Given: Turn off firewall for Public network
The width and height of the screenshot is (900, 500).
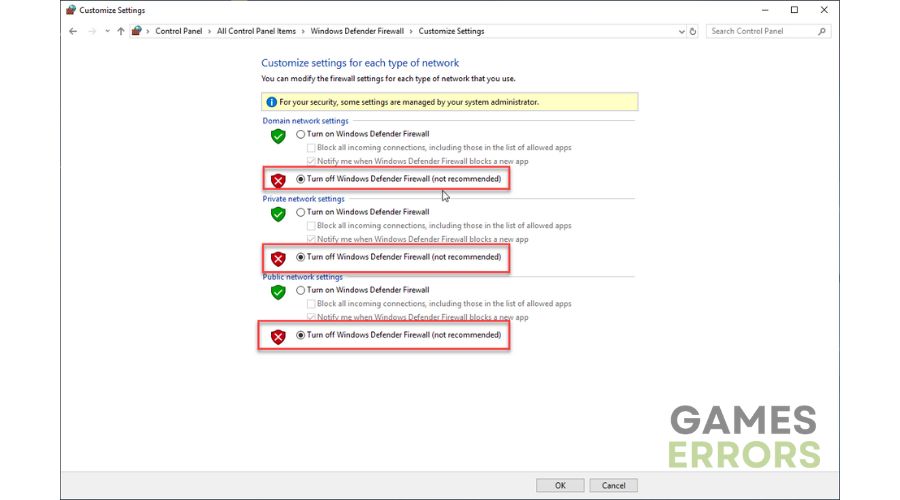Looking at the screenshot, I should [300, 335].
